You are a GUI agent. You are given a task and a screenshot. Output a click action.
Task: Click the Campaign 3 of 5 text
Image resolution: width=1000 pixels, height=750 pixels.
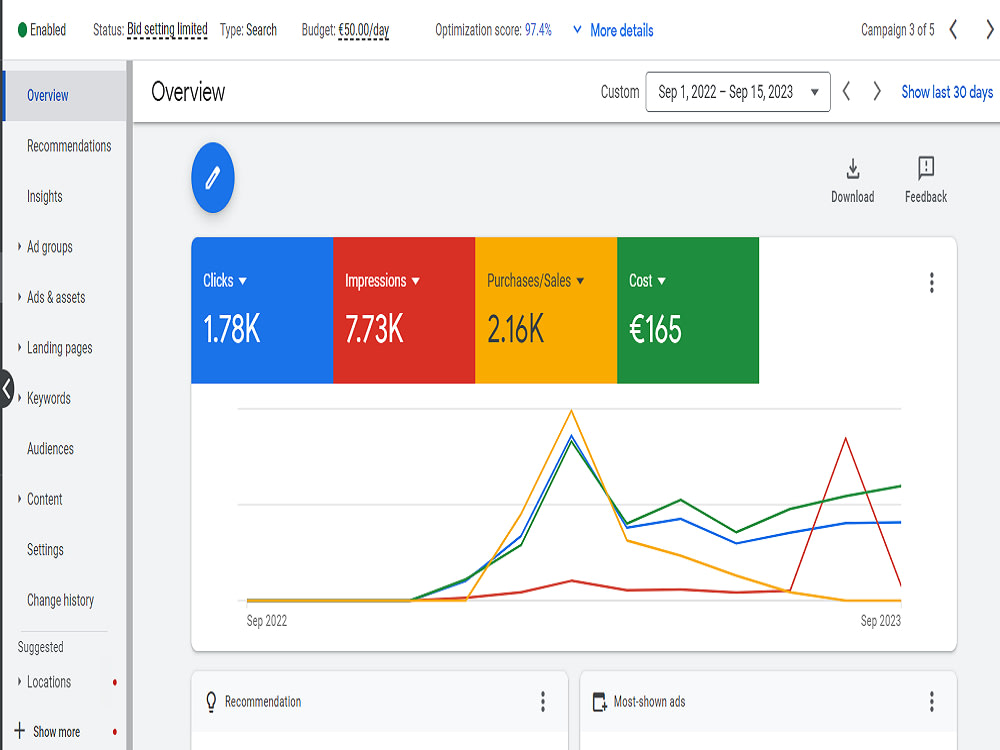pos(897,29)
